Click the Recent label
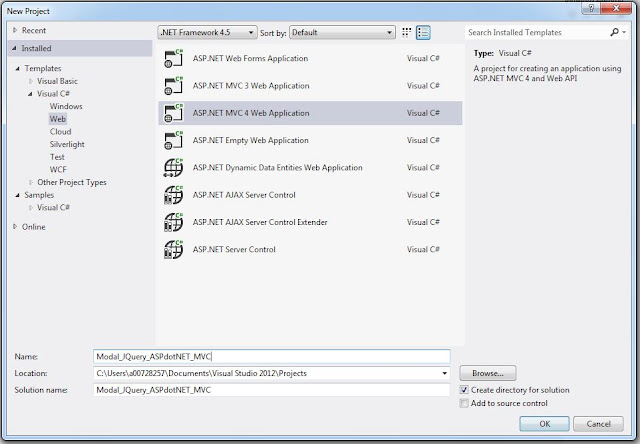 (x=33, y=30)
